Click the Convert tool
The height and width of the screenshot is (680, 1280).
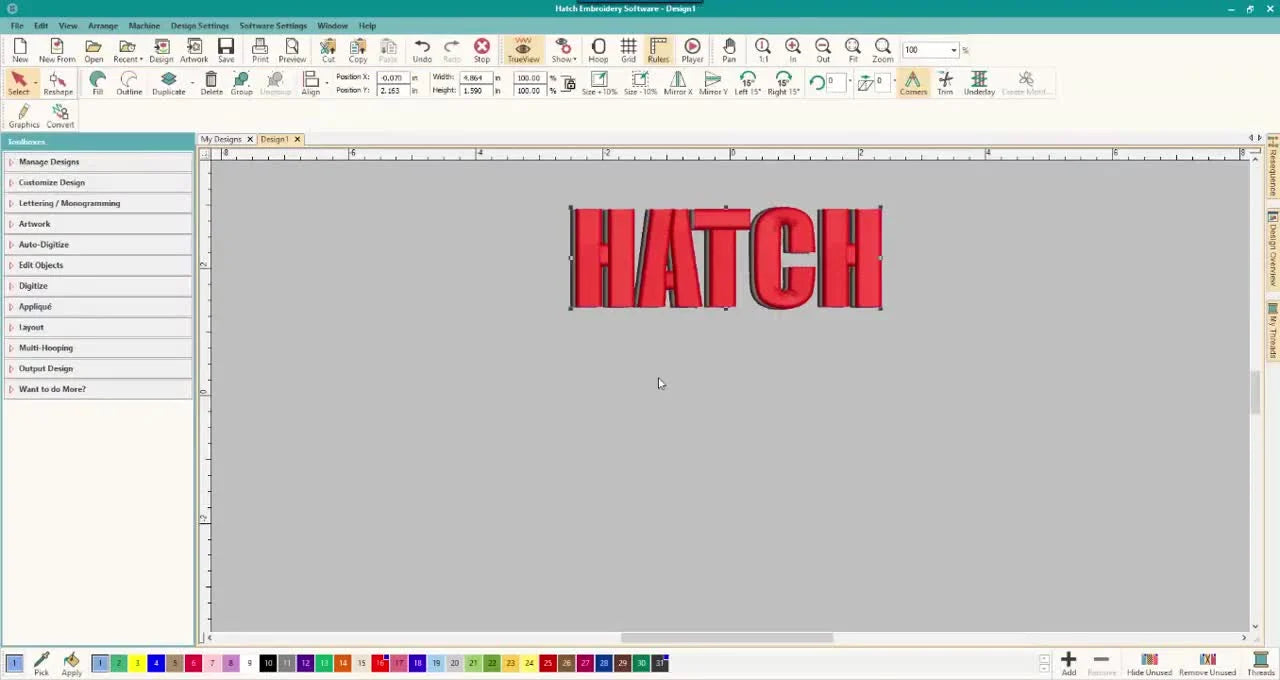coord(60,116)
